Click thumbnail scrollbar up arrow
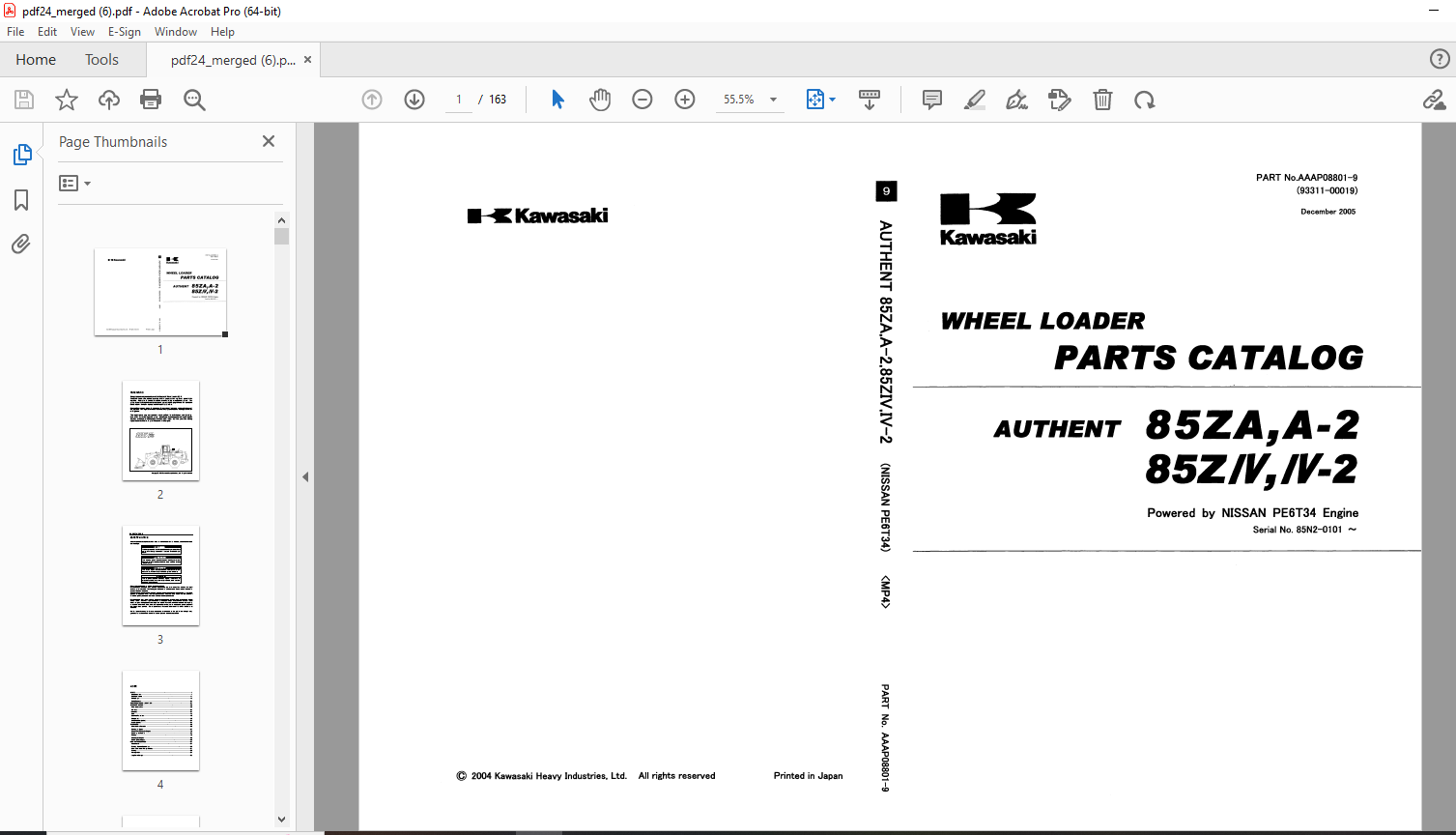 coord(281,220)
